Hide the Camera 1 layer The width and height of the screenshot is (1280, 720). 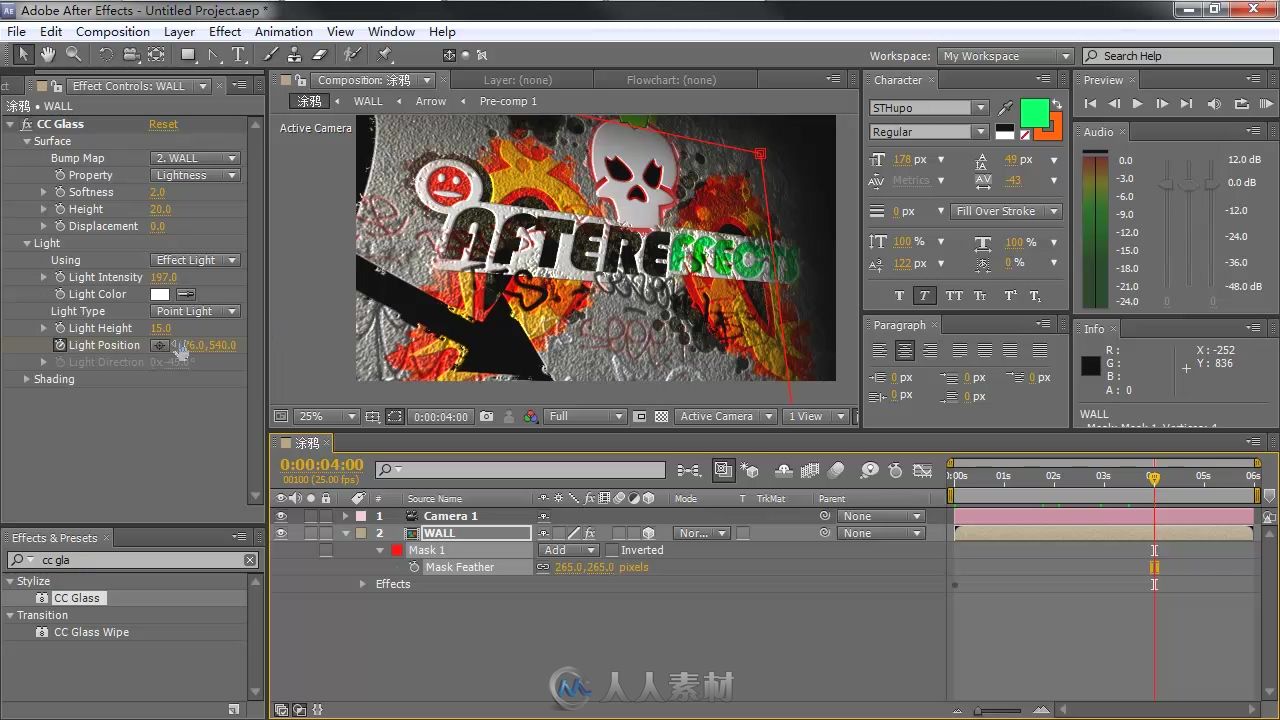click(281, 516)
